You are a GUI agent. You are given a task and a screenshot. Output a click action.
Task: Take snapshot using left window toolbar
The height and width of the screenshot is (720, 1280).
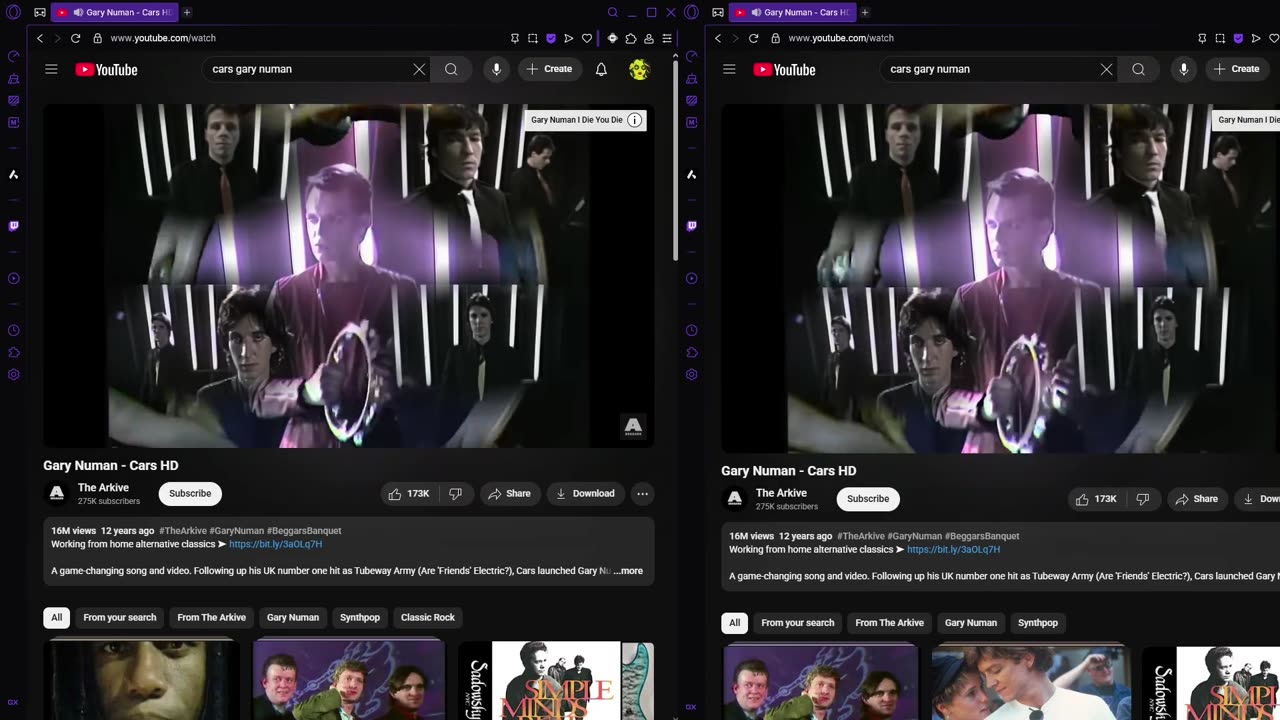(533, 38)
